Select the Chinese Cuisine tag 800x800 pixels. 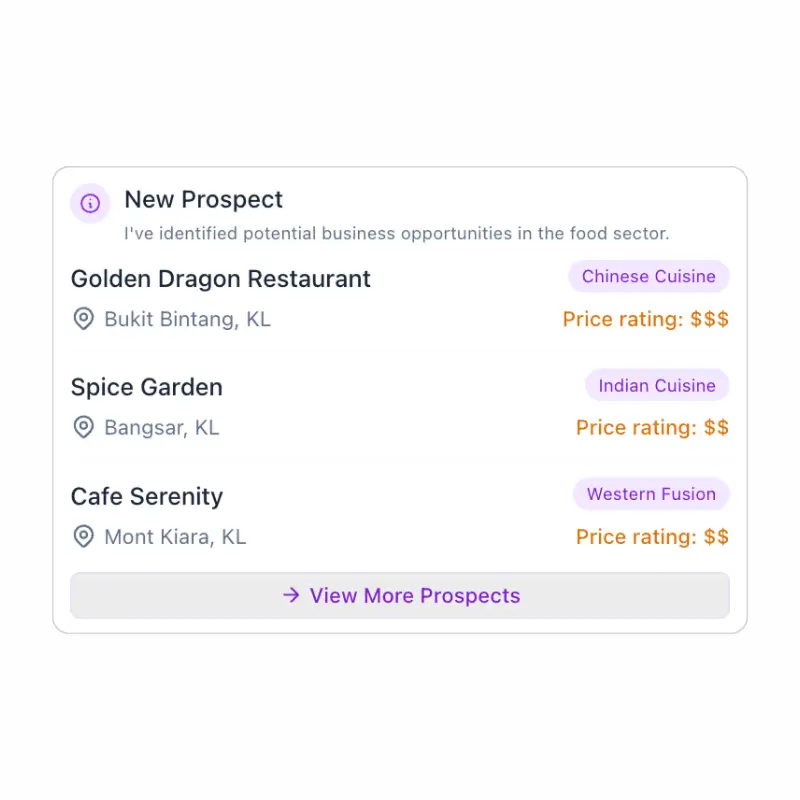648,277
